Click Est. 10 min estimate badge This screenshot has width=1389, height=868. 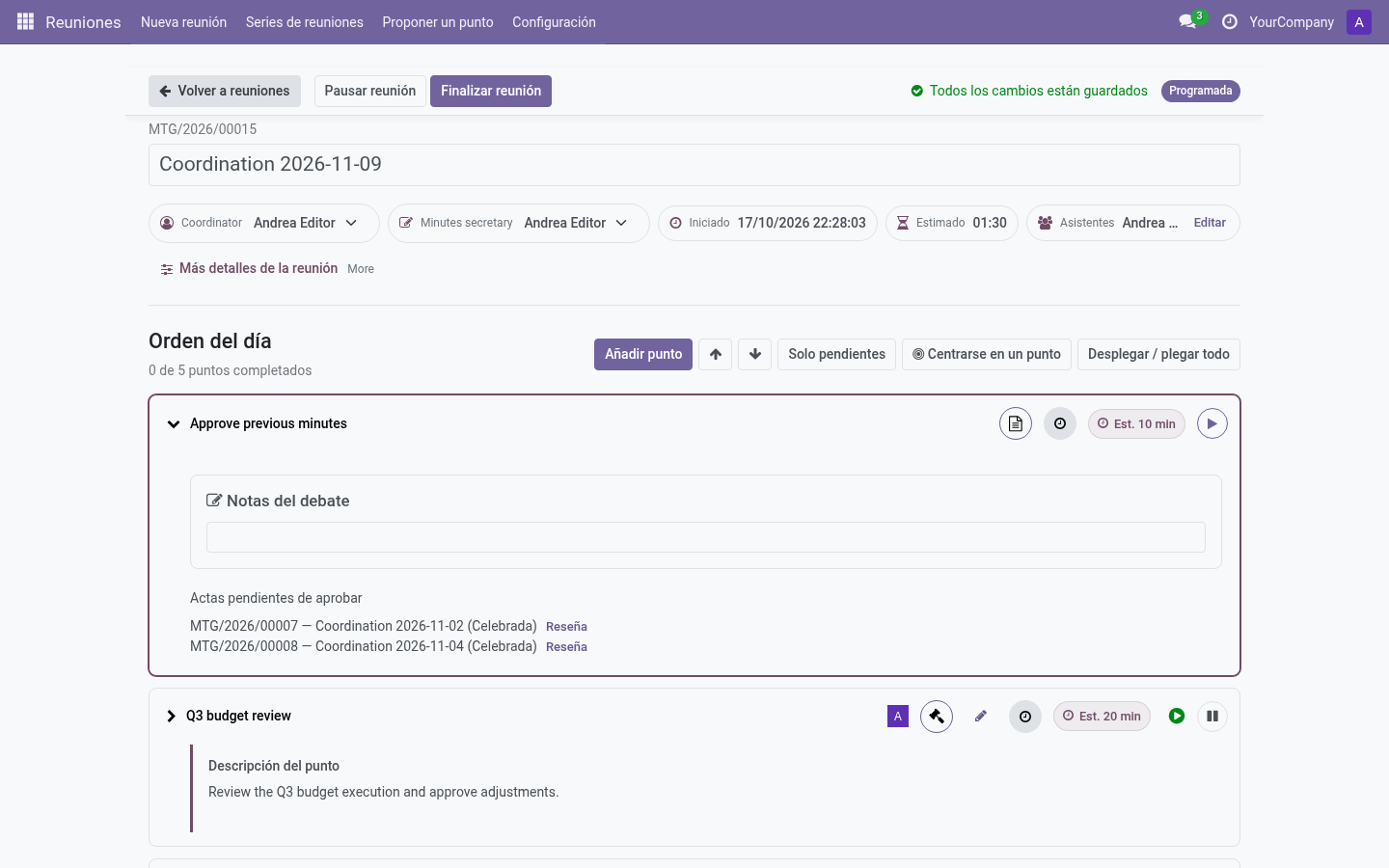point(1136,423)
